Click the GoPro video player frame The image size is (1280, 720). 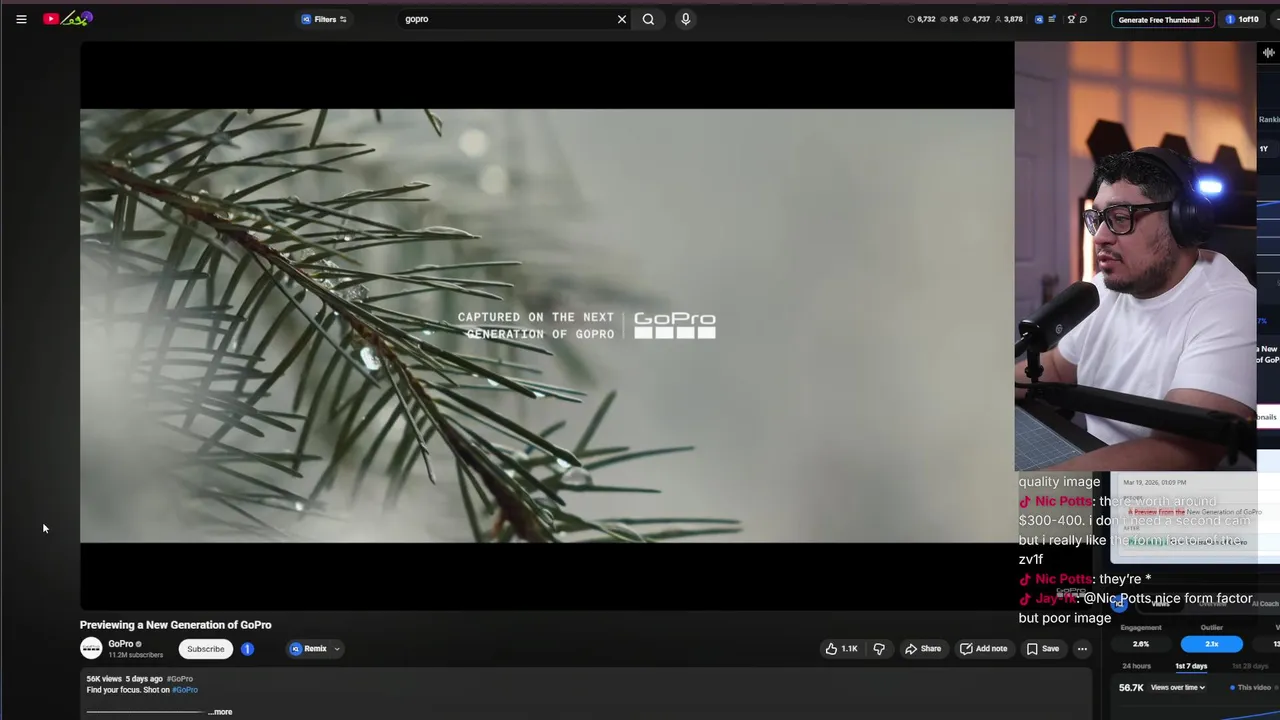[x=547, y=325]
